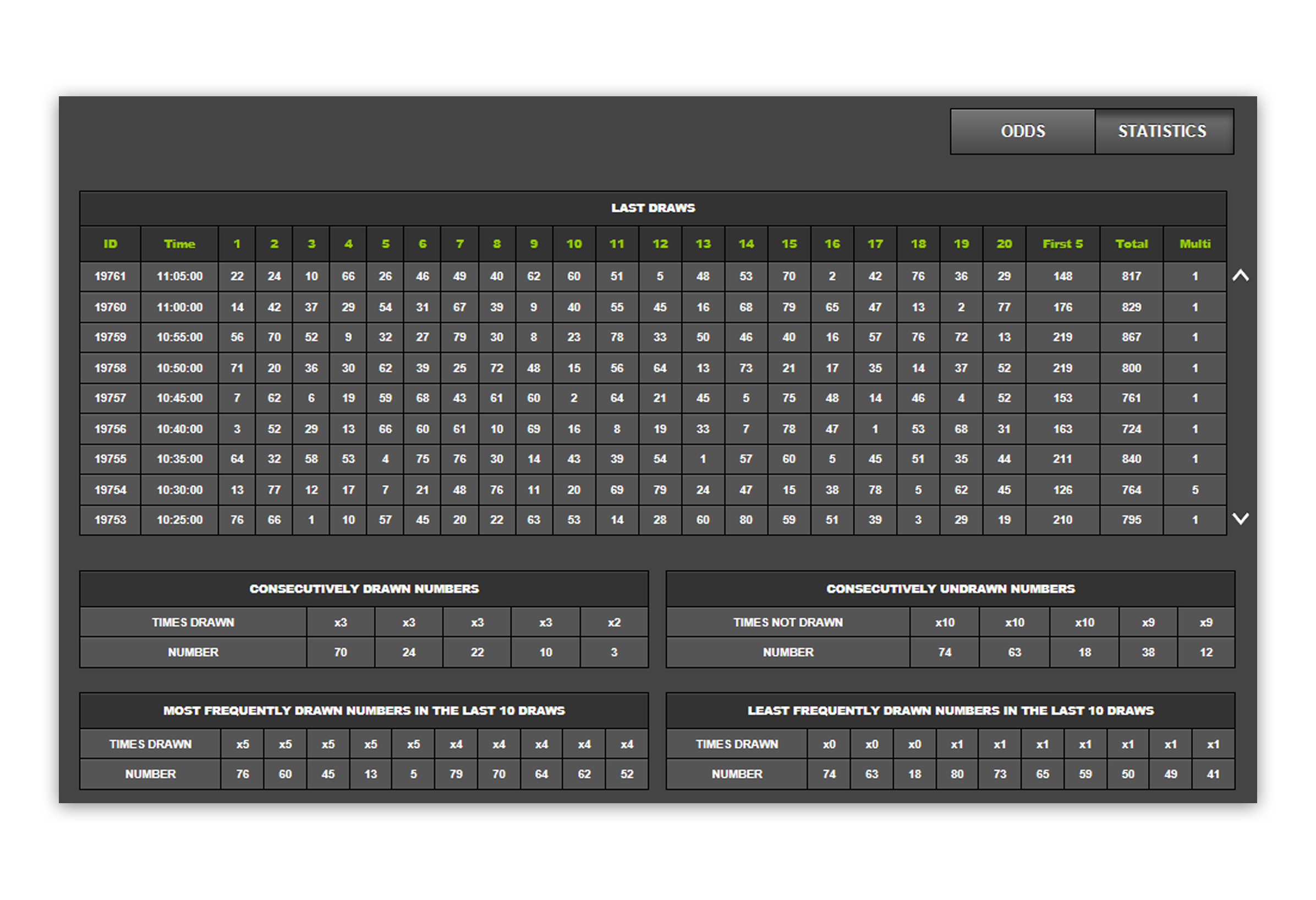This screenshot has width=1316, height=900.
Task: Click the 10:35:00 time cell
Action: [x=179, y=459]
